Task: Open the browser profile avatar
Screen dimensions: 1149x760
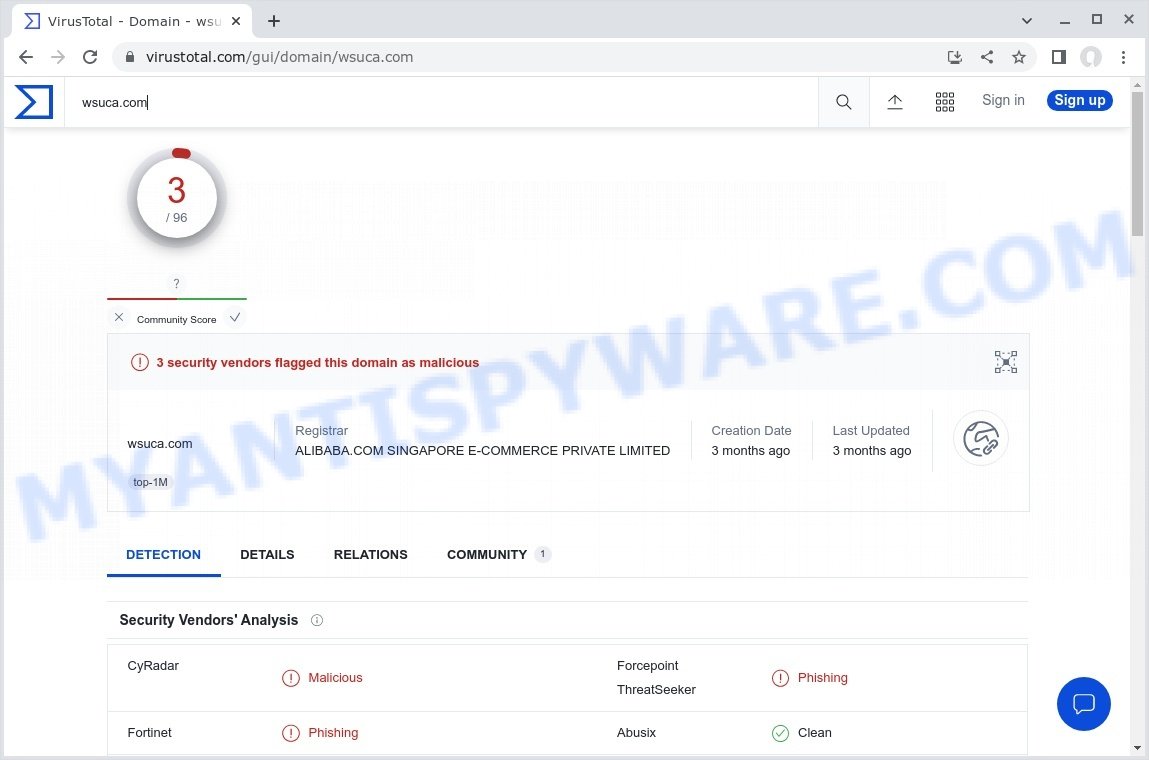Action: 1090,57
